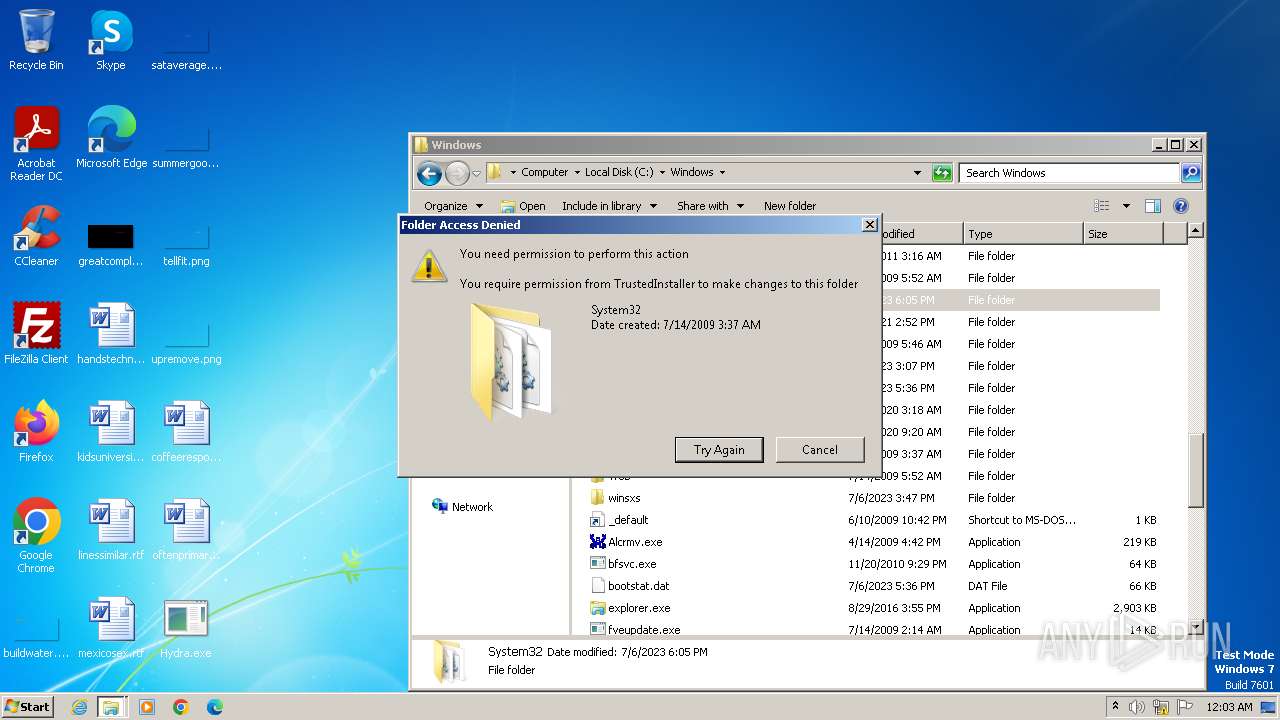Select the handstechn document on desktop
The height and width of the screenshot is (720, 1280).
tap(111, 334)
